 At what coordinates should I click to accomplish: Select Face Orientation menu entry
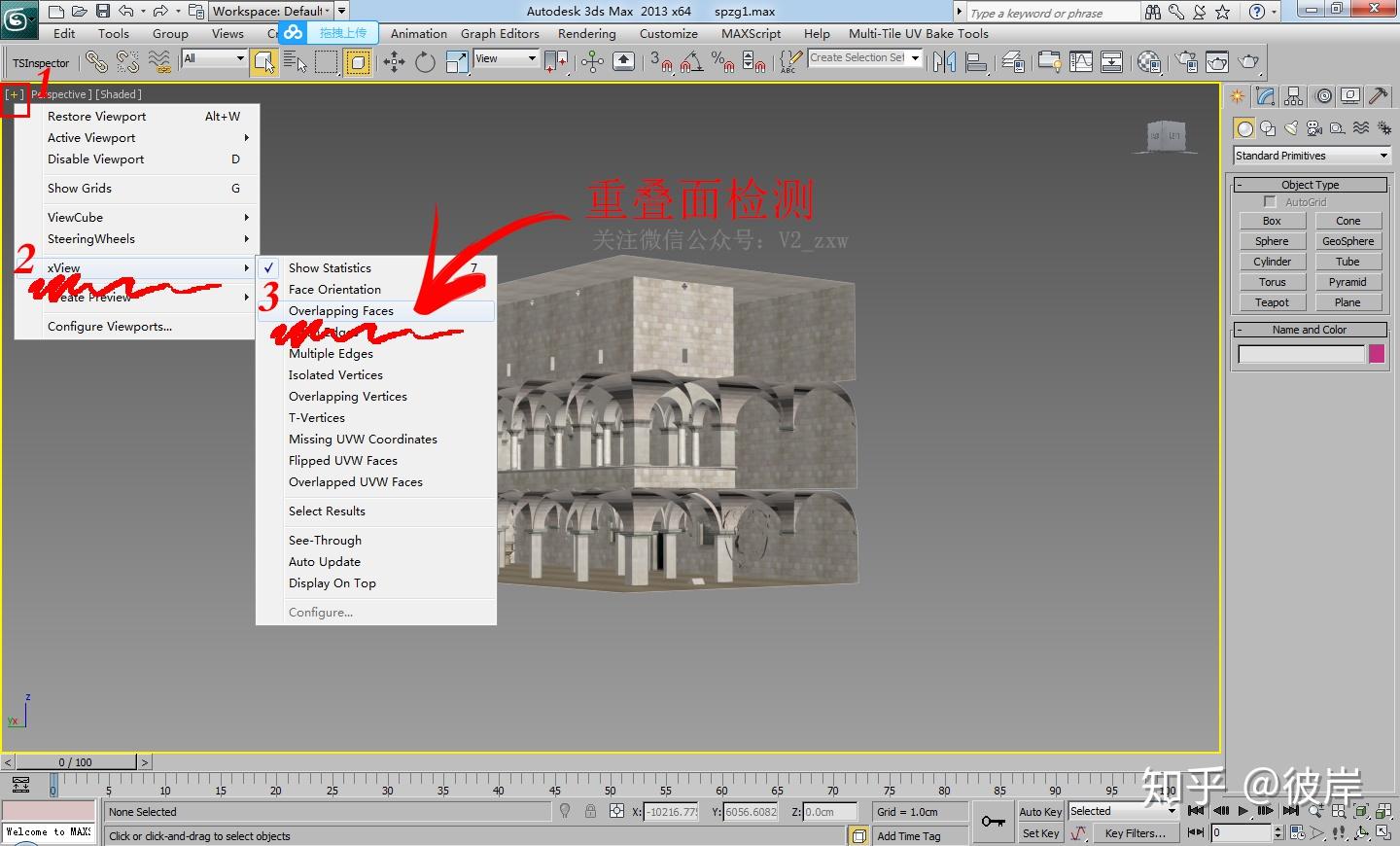[x=376, y=289]
